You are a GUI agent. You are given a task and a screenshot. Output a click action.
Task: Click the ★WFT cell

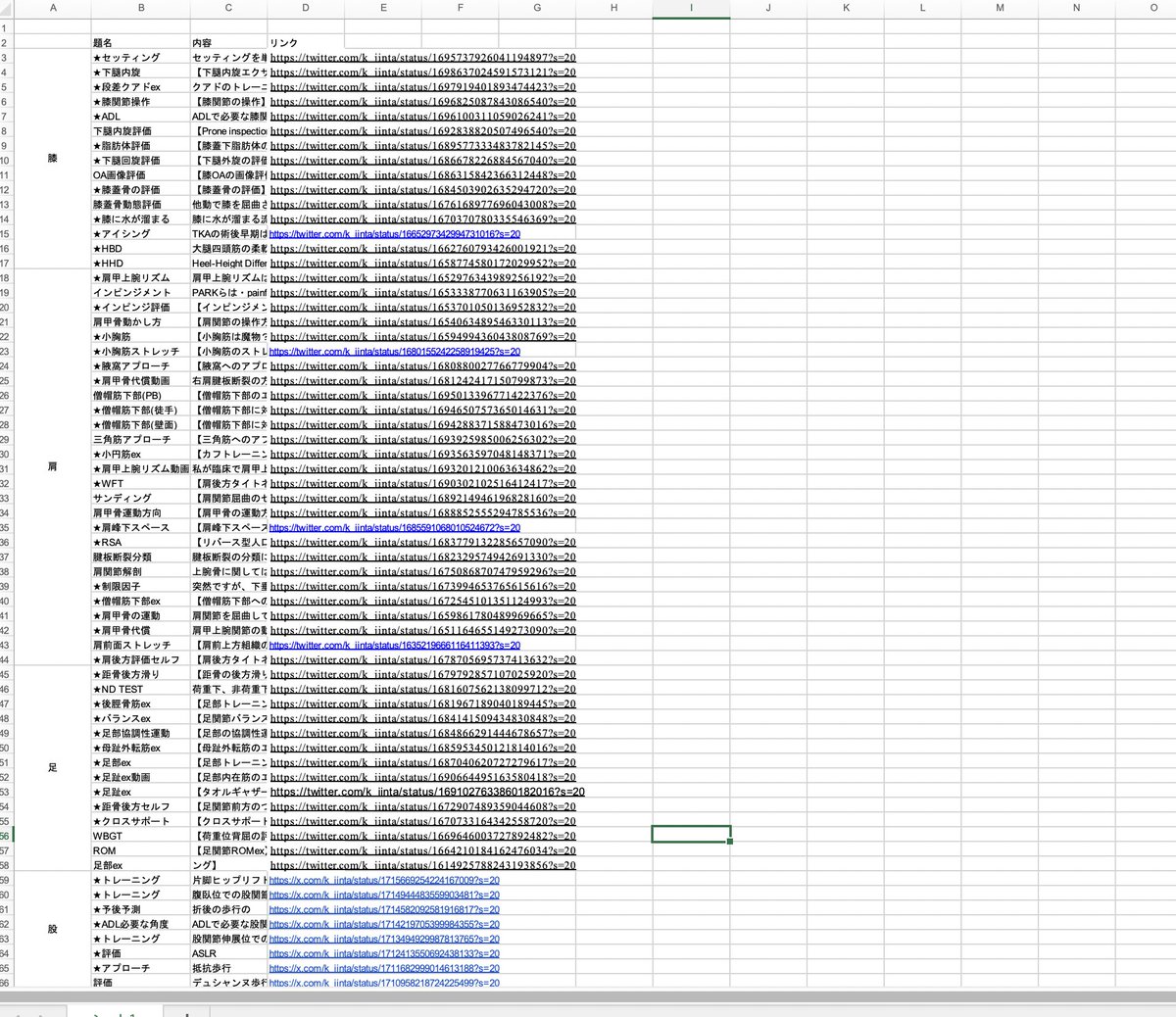click(141, 484)
